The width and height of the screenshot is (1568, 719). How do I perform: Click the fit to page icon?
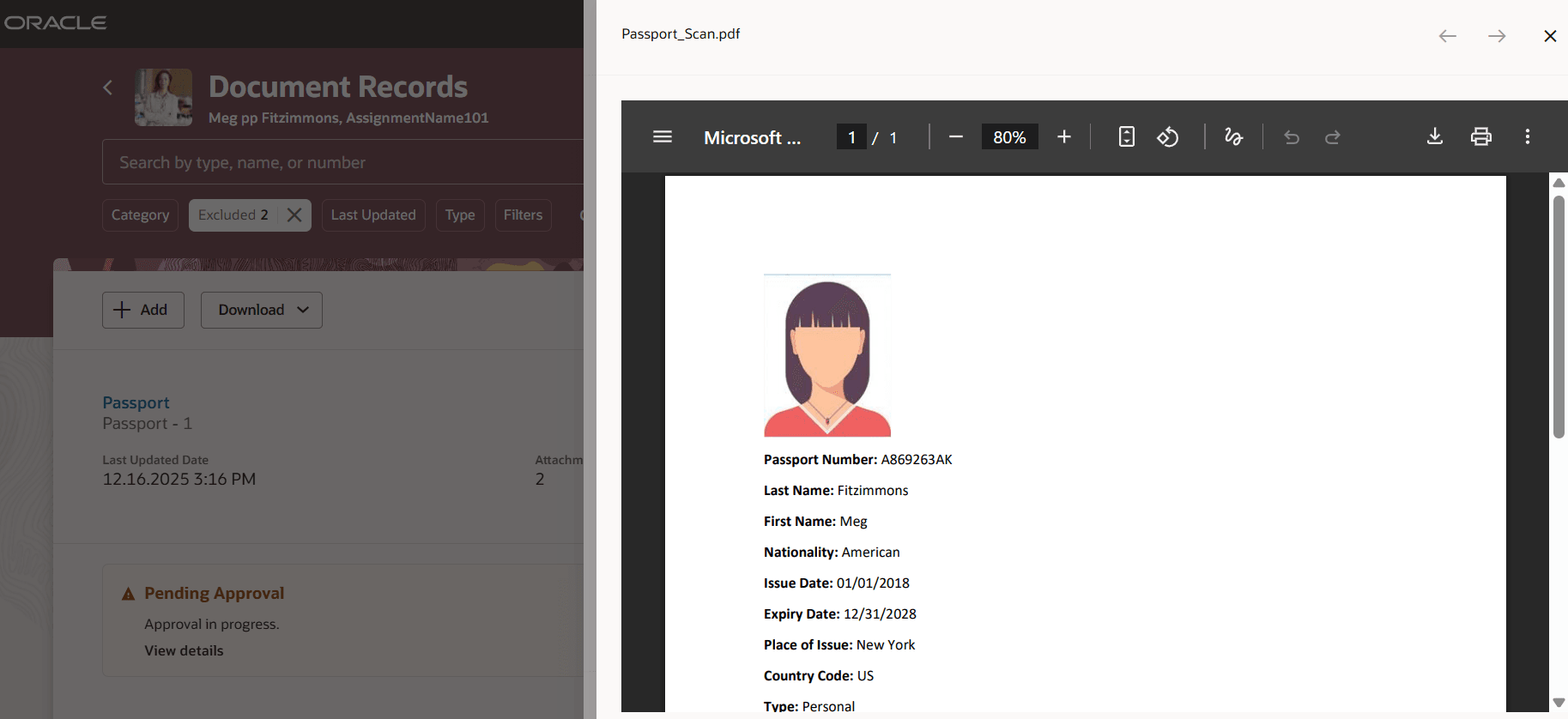(1126, 137)
